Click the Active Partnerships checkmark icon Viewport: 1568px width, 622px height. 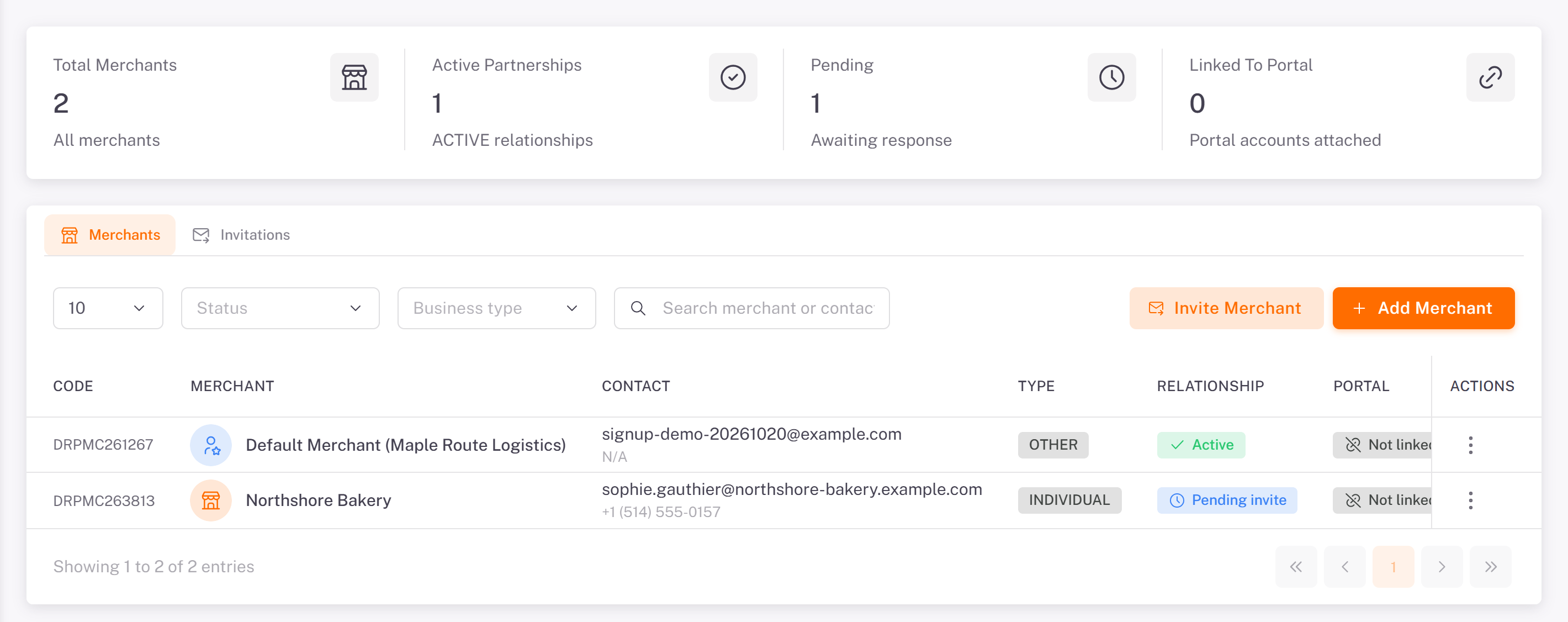click(733, 77)
